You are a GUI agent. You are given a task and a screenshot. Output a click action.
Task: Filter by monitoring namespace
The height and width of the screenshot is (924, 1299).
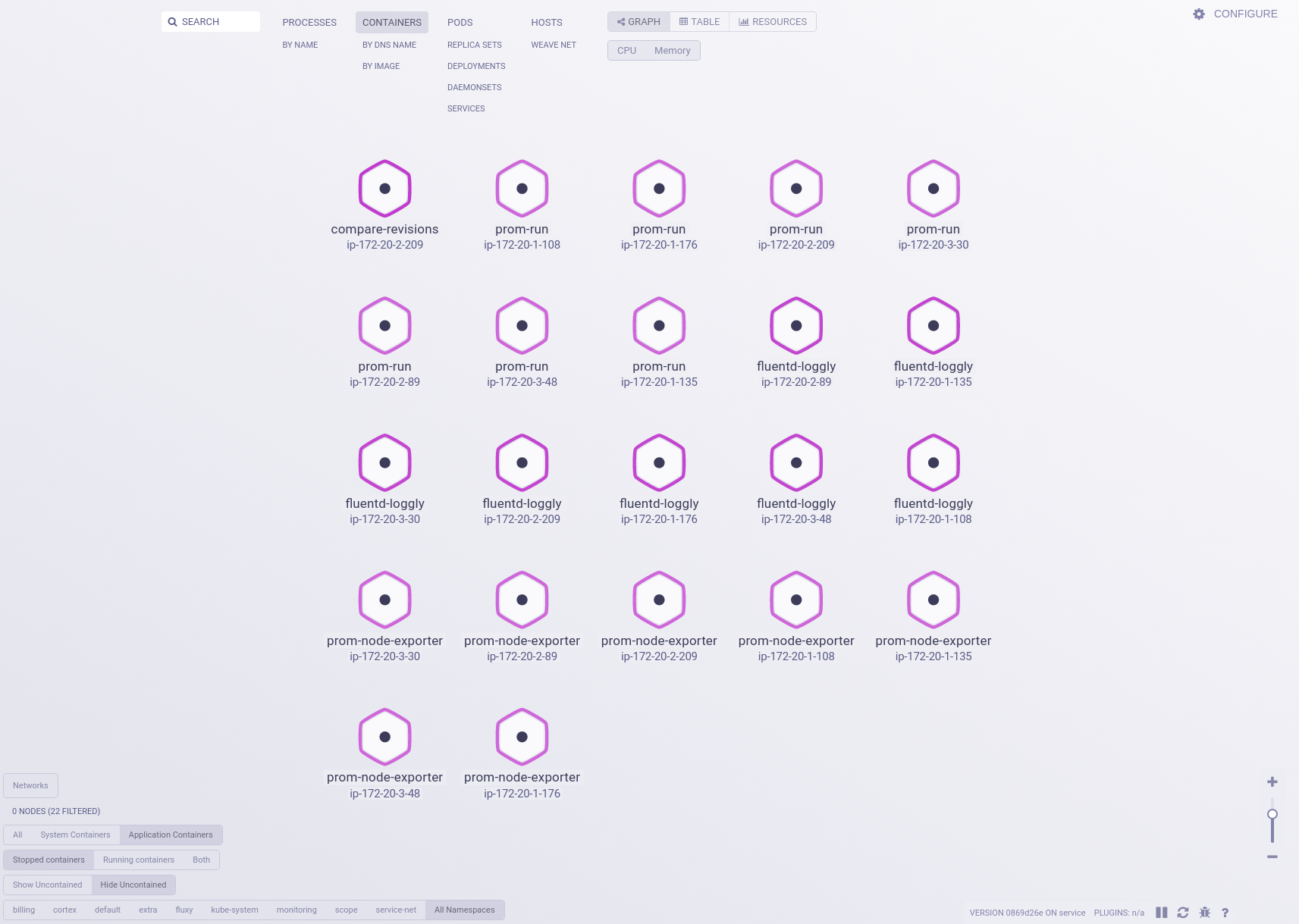297,910
